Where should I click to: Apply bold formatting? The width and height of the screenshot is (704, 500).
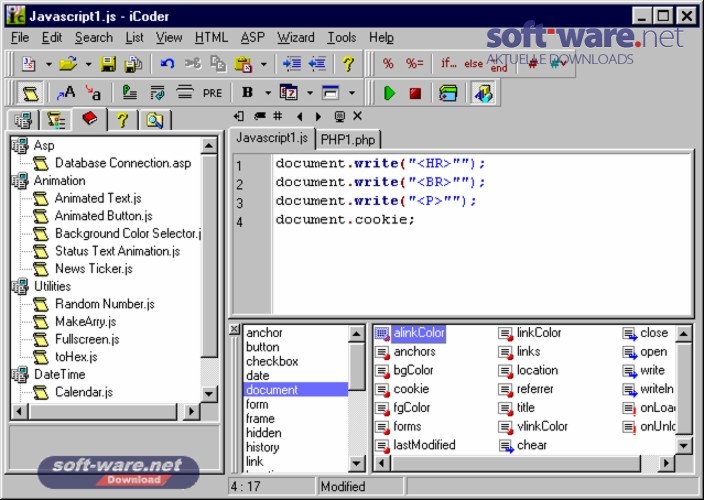247,93
